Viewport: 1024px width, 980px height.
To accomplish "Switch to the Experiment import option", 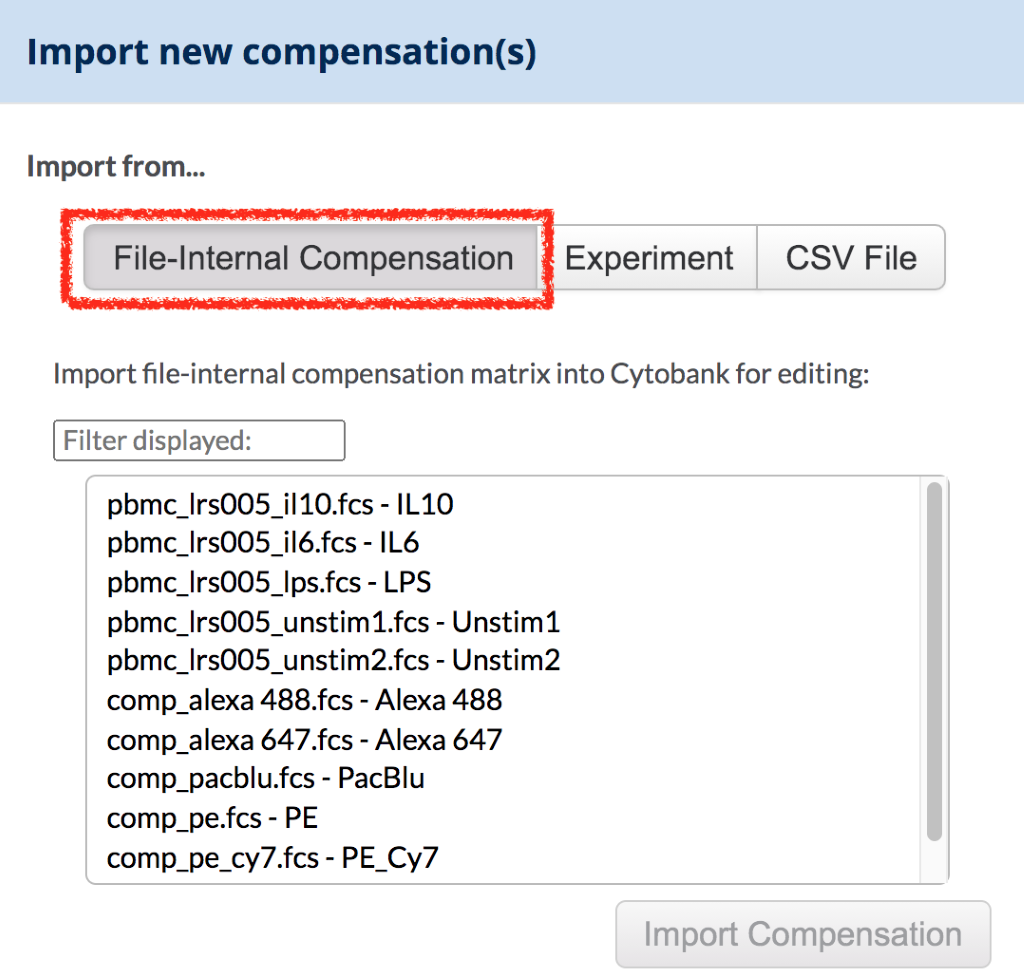I will point(649,258).
